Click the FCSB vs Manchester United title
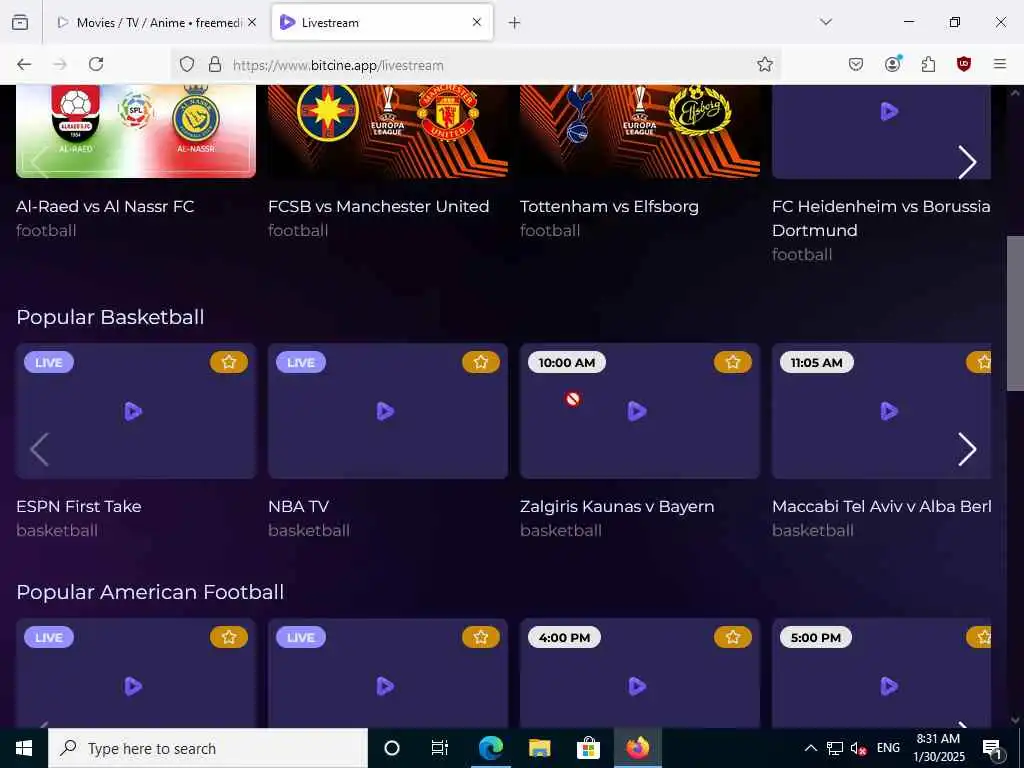Screen dimensions: 1024x768 click(x=379, y=206)
